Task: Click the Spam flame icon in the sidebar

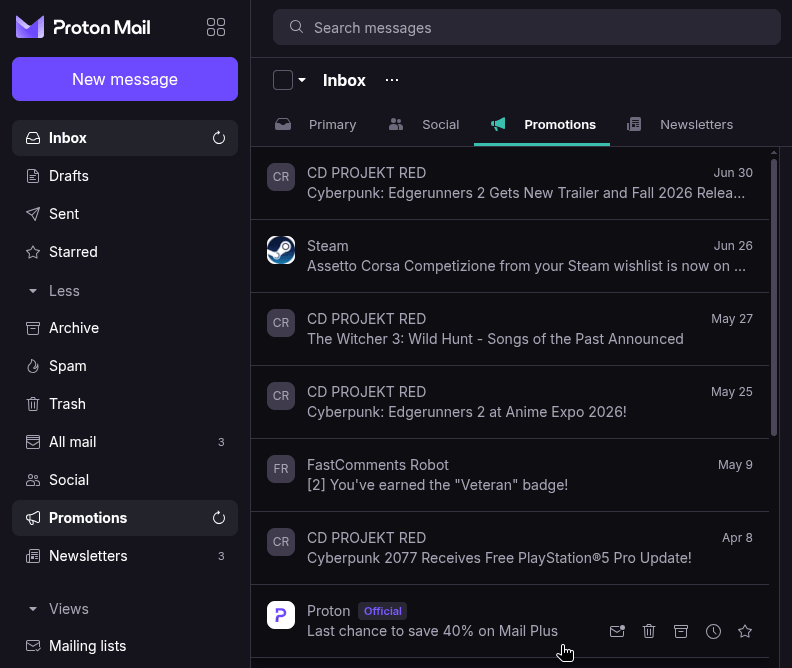Action: click(33, 366)
